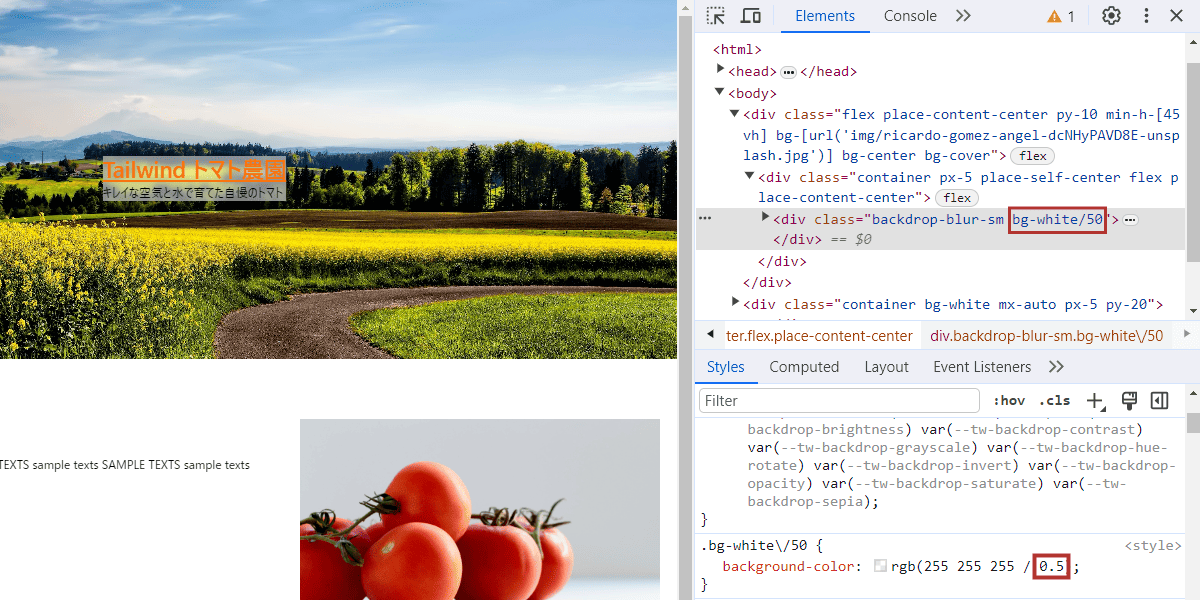This screenshot has height=600, width=1200.
Task: Collapse the body element
Action: (720, 92)
